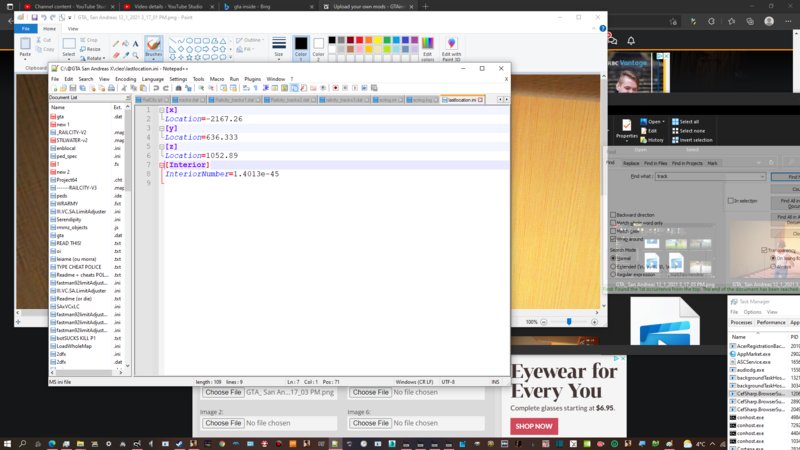The width and height of the screenshot is (800, 450).
Task: Click Resize in Paint ribbon
Action: (x=90, y=49)
